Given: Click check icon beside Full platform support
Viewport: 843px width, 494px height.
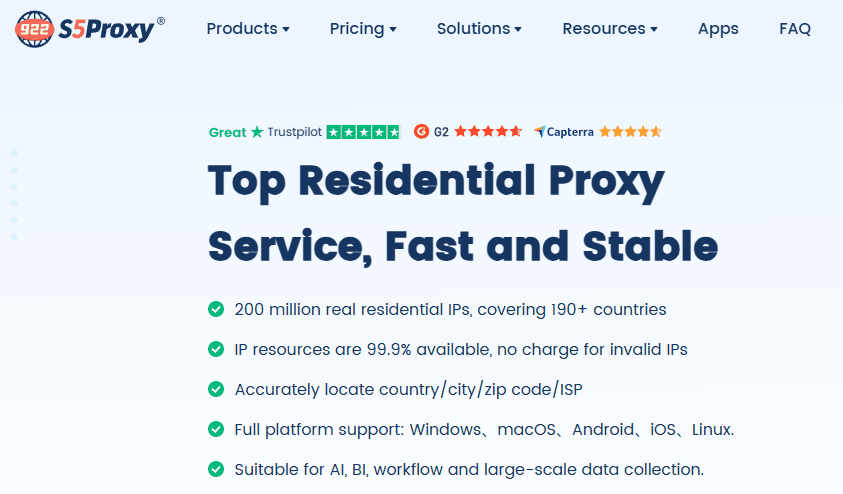Looking at the screenshot, I should tap(216, 429).
